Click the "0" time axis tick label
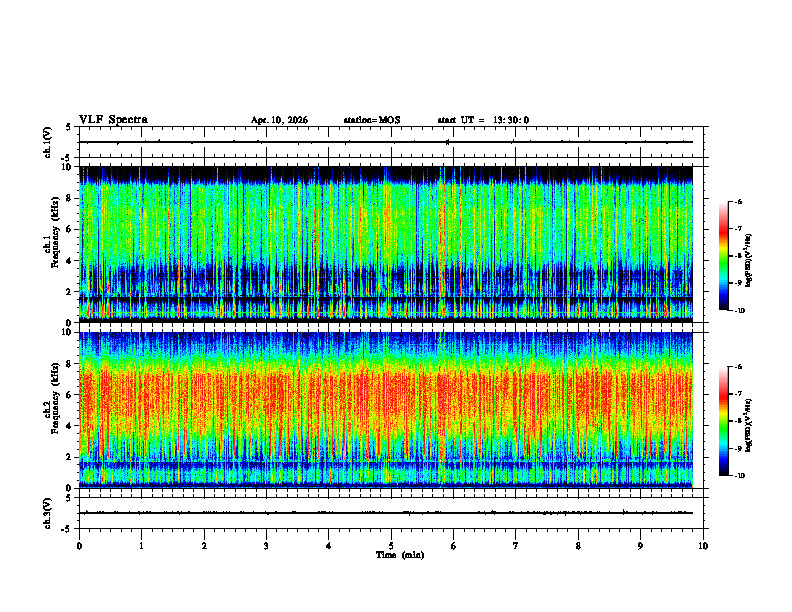The height and width of the screenshot is (612, 792). click(x=79, y=546)
